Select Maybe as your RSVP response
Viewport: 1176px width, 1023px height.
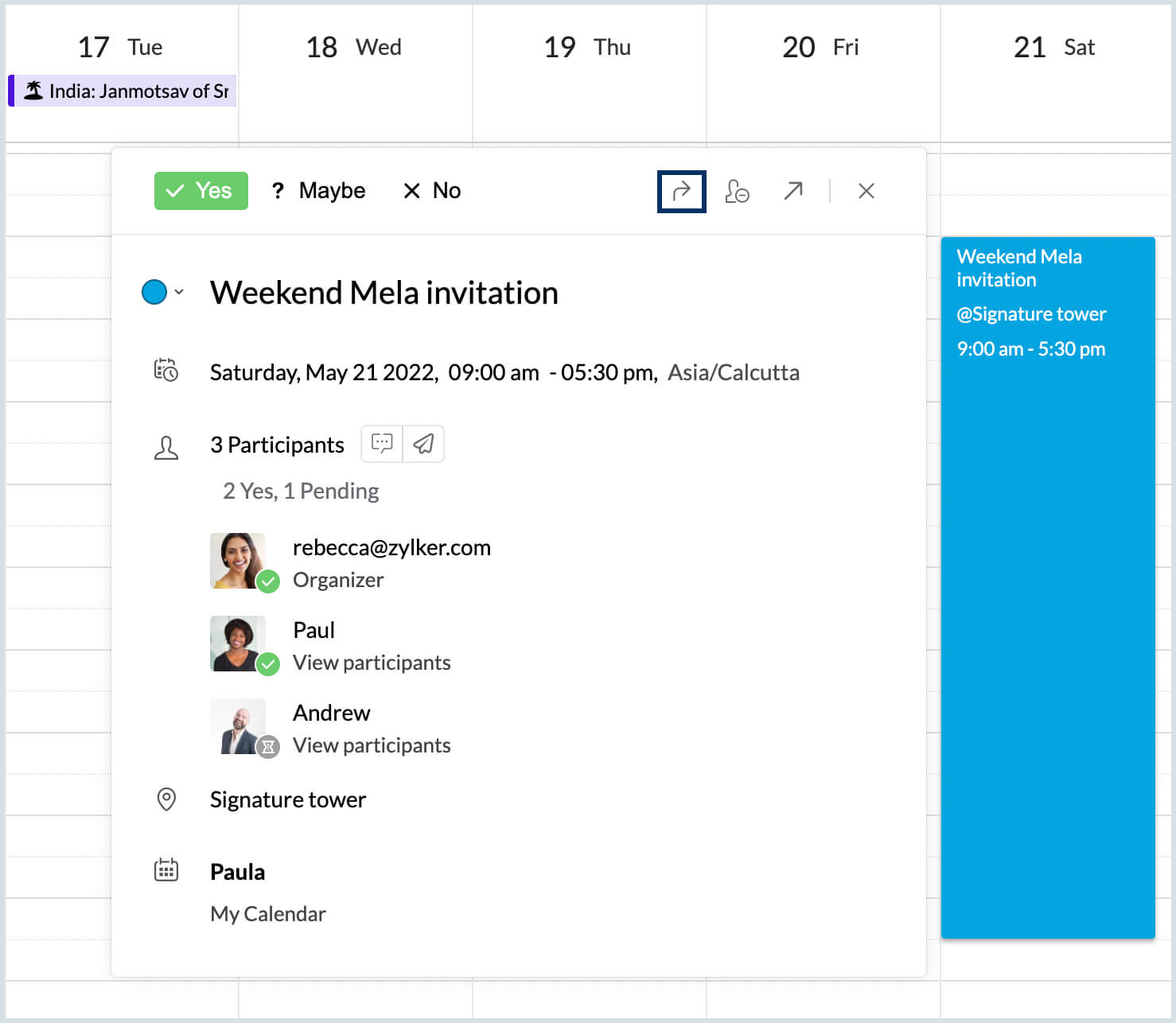point(318,190)
